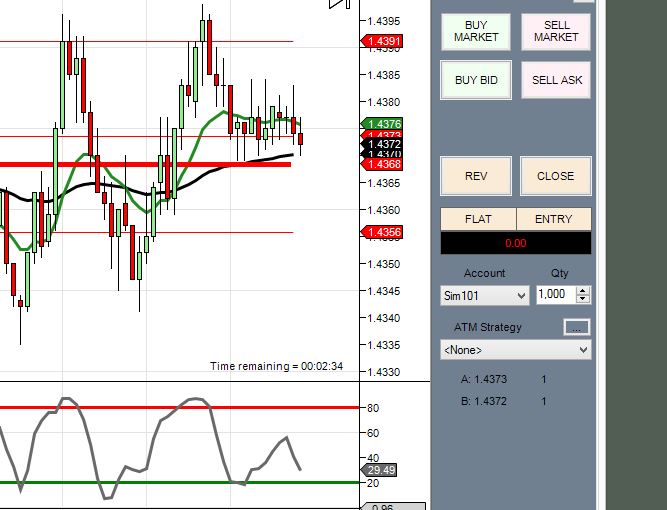Click the oscillator 20 oversold green line

[x=179, y=482]
